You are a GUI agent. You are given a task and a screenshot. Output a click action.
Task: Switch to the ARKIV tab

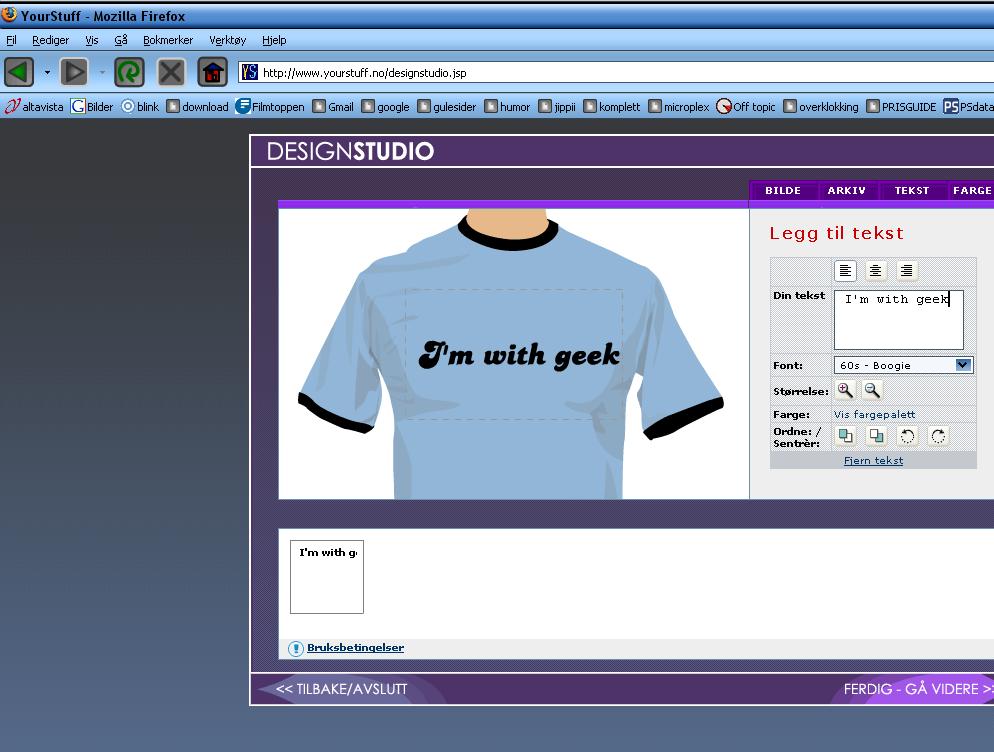(x=846, y=190)
